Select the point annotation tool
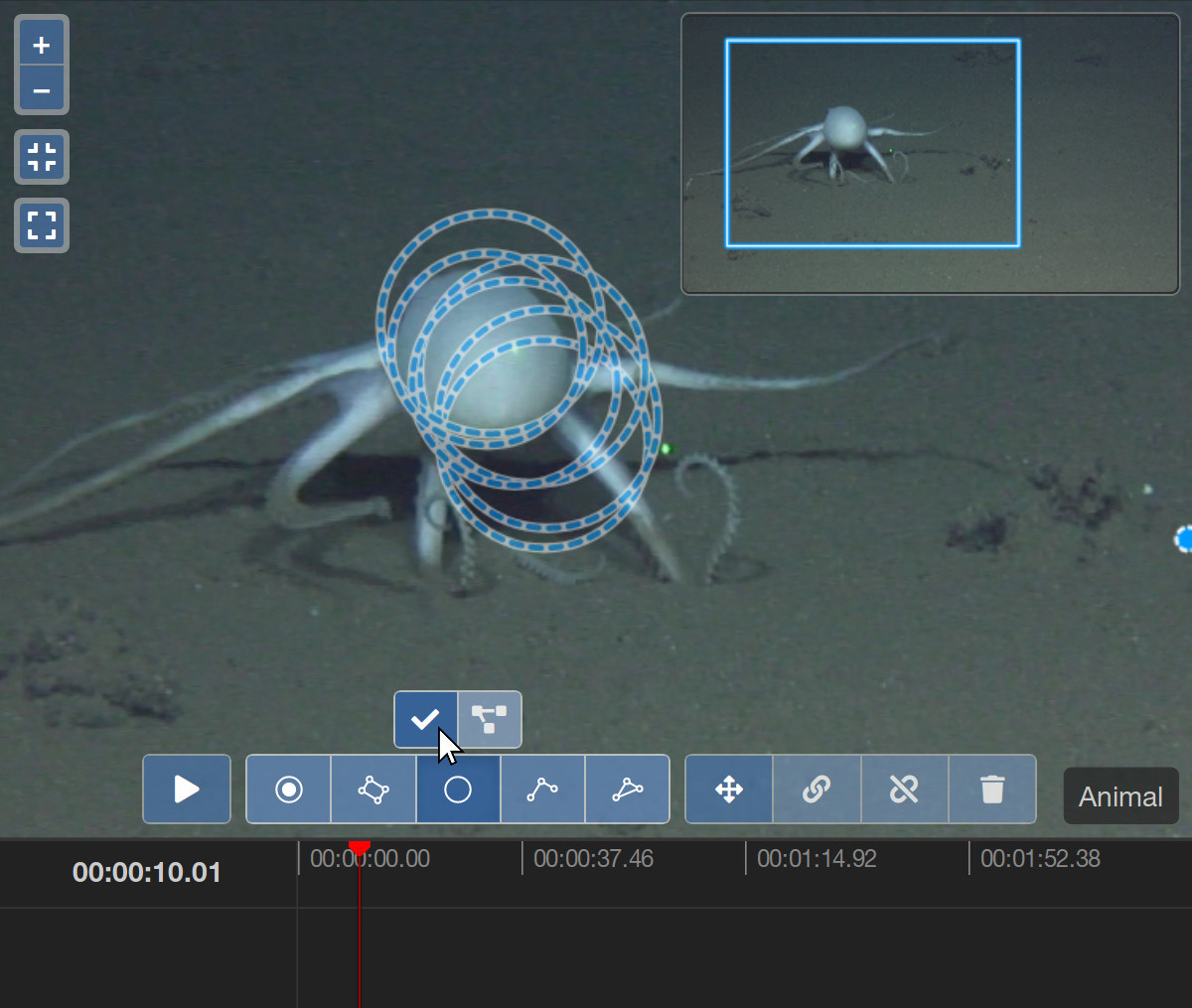Image resolution: width=1192 pixels, height=1008 pixels. click(x=289, y=790)
